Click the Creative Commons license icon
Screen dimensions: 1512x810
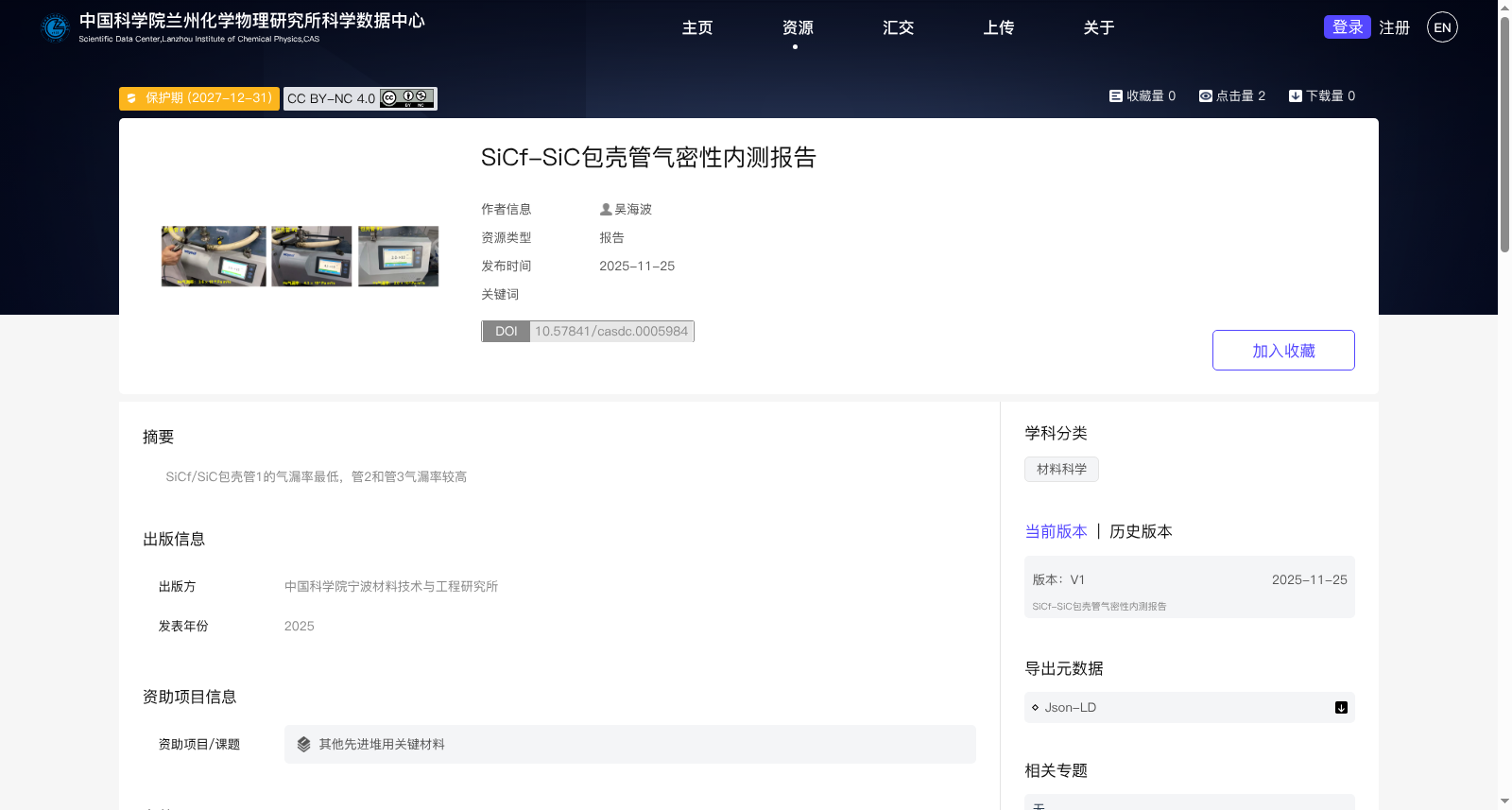(x=407, y=98)
